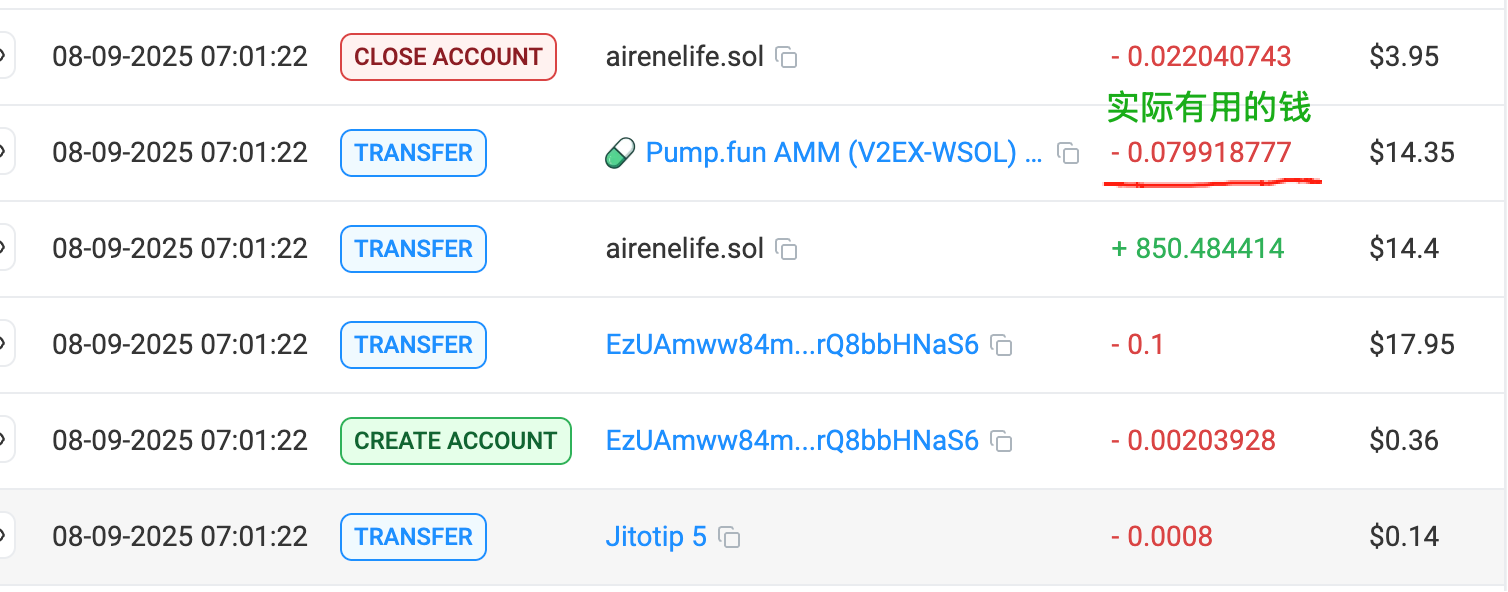Image resolution: width=1508 pixels, height=592 pixels.
Task: Expand the CREATE ACCOUNT row details
Action: point(5,440)
